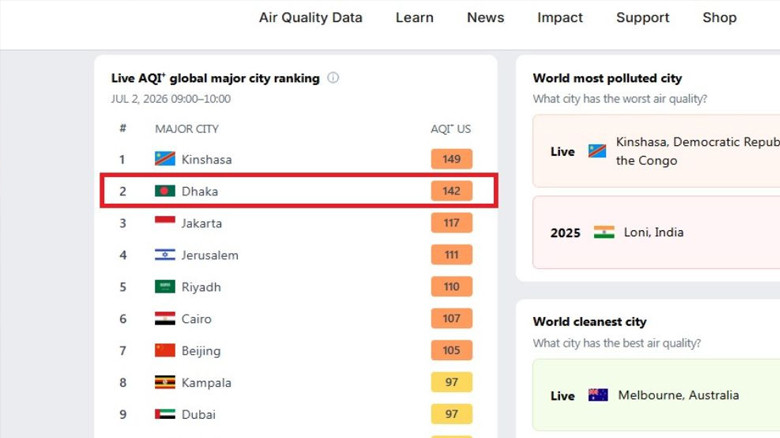Screen dimensions: 780x438
Task: Open the Loni, India 2025 card
Action: 656,232
